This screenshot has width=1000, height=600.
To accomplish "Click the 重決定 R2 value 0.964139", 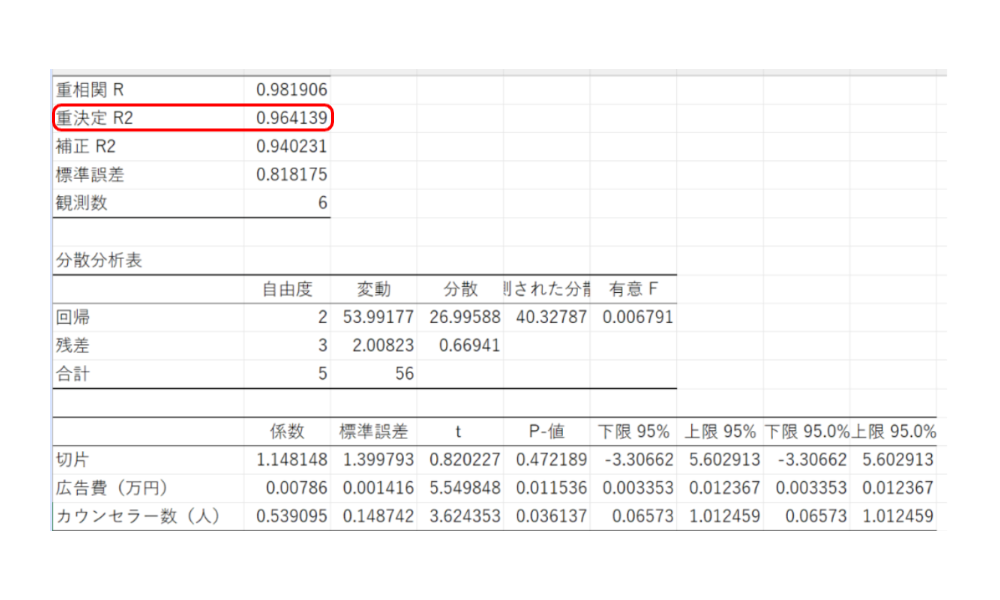I will [x=291, y=118].
